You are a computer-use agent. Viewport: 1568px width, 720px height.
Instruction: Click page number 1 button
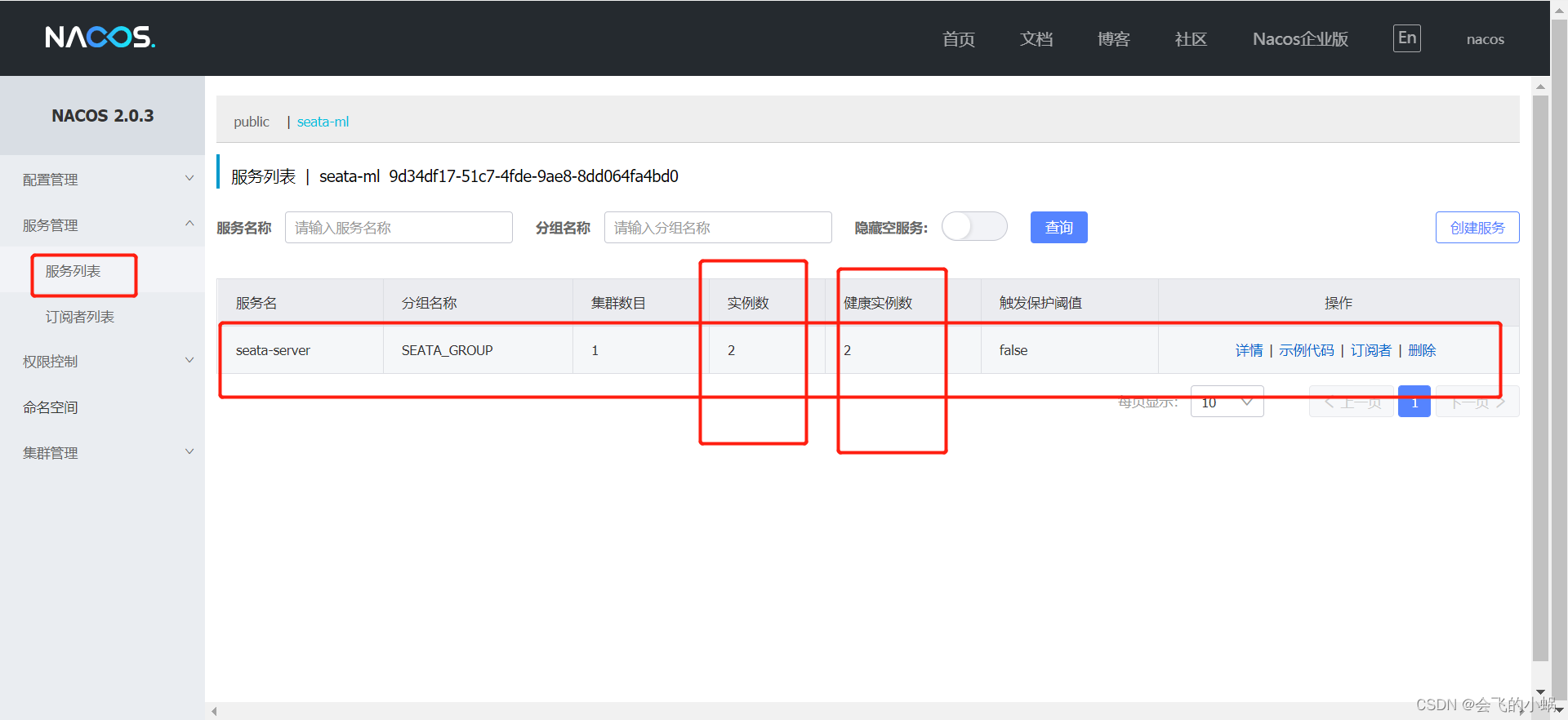(1414, 402)
